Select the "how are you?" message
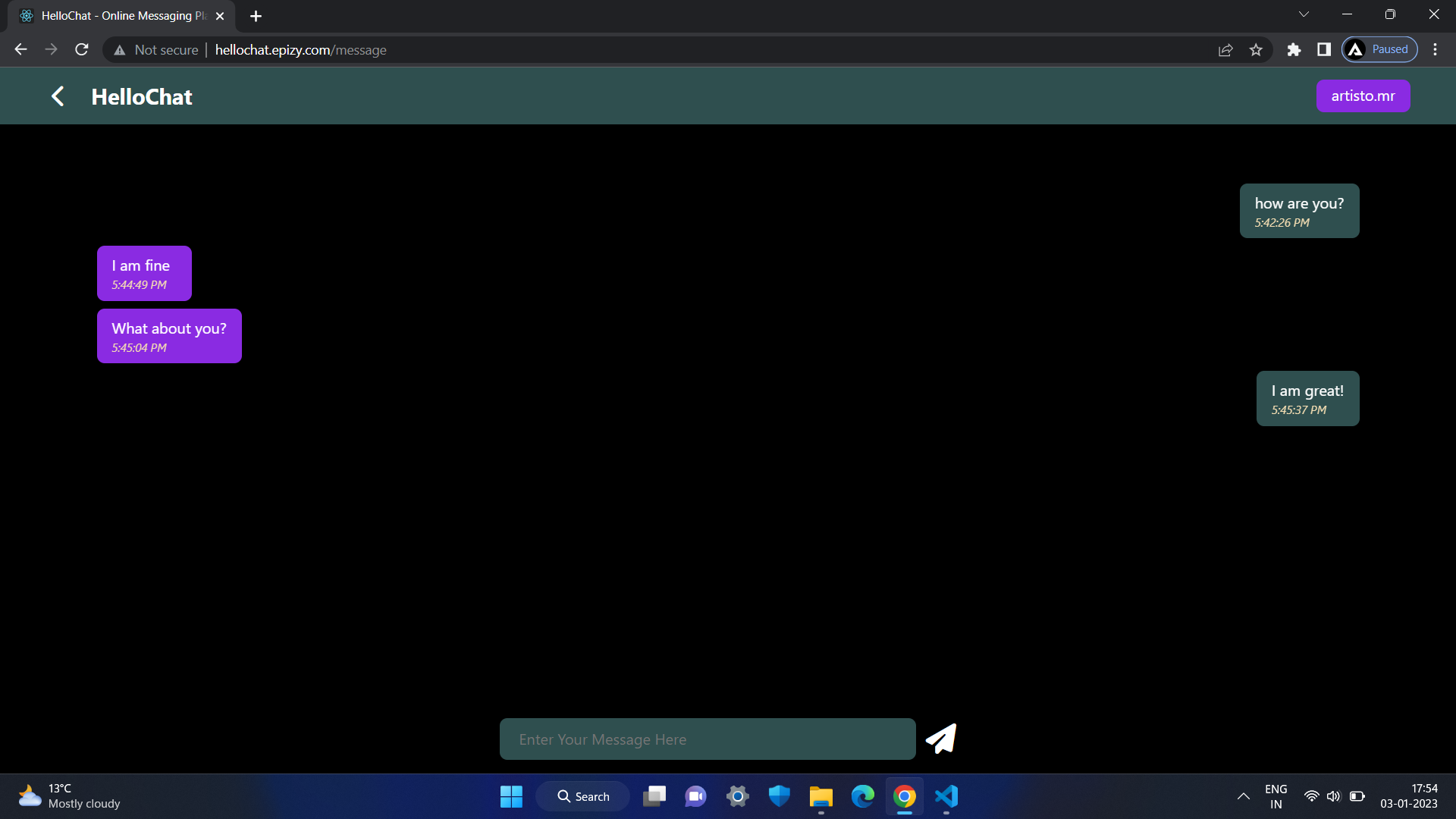 click(x=1299, y=211)
